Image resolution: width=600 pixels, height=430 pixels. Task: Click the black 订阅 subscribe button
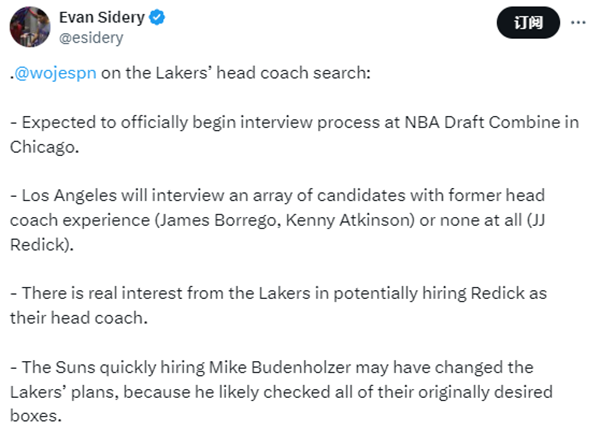point(528,23)
